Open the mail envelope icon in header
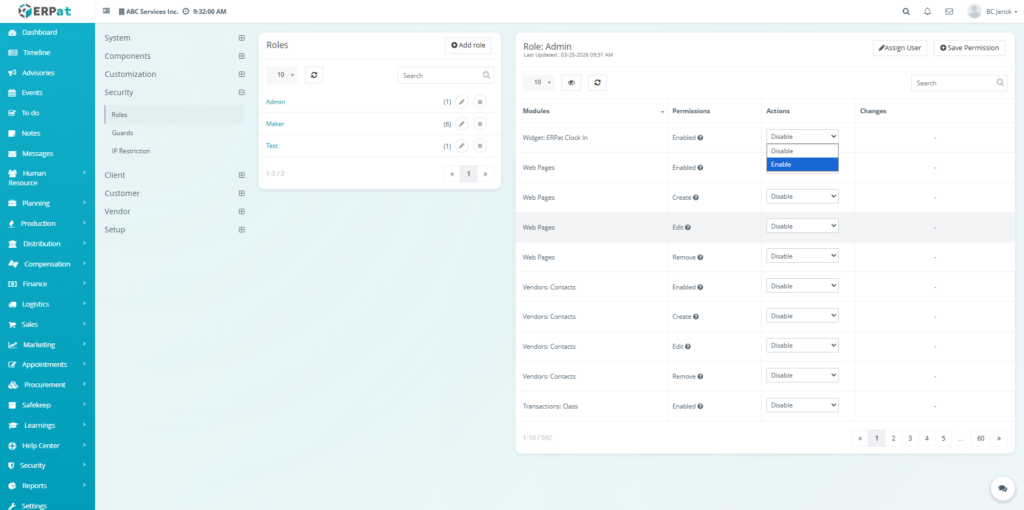This screenshot has width=1024, height=510. pos(948,11)
